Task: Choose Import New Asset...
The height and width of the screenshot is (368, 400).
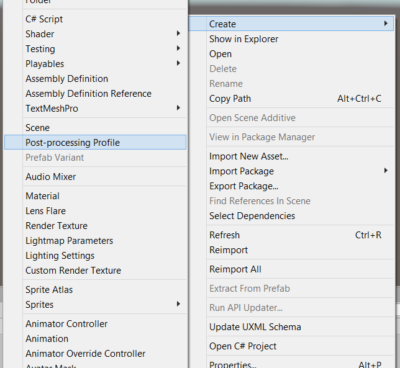Action: click(x=291, y=156)
